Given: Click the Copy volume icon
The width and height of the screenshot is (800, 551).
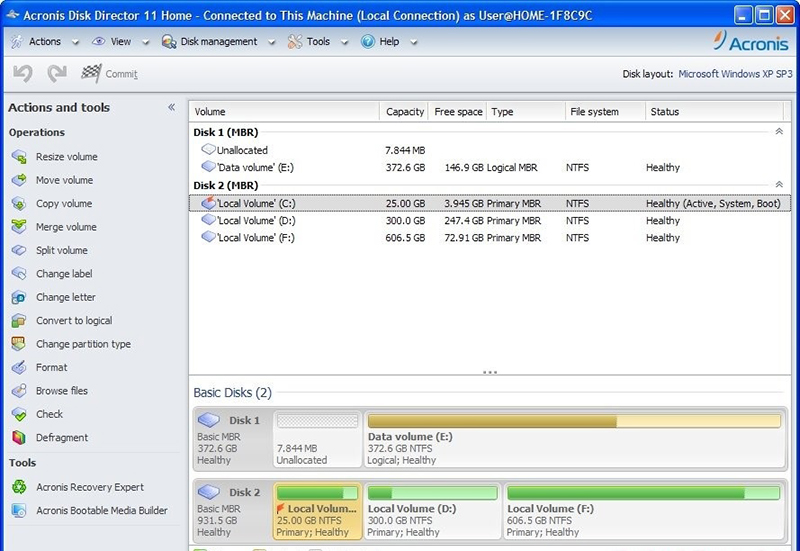Looking at the screenshot, I should (19, 204).
